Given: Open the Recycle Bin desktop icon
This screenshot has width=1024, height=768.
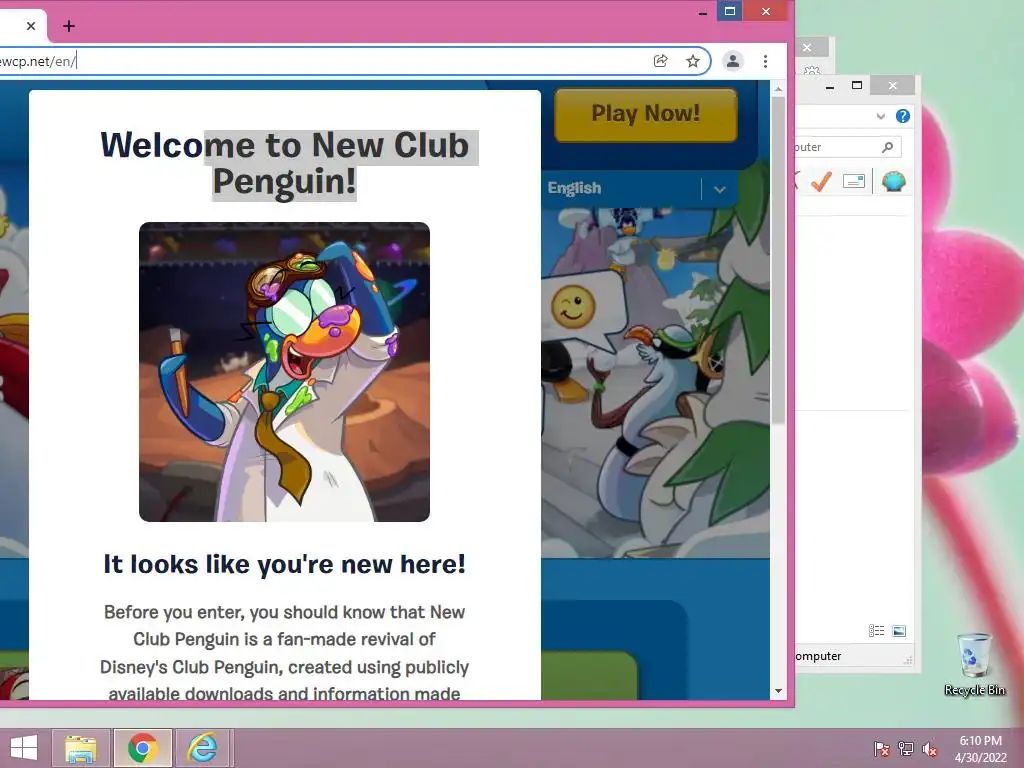Looking at the screenshot, I should [974, 664].
